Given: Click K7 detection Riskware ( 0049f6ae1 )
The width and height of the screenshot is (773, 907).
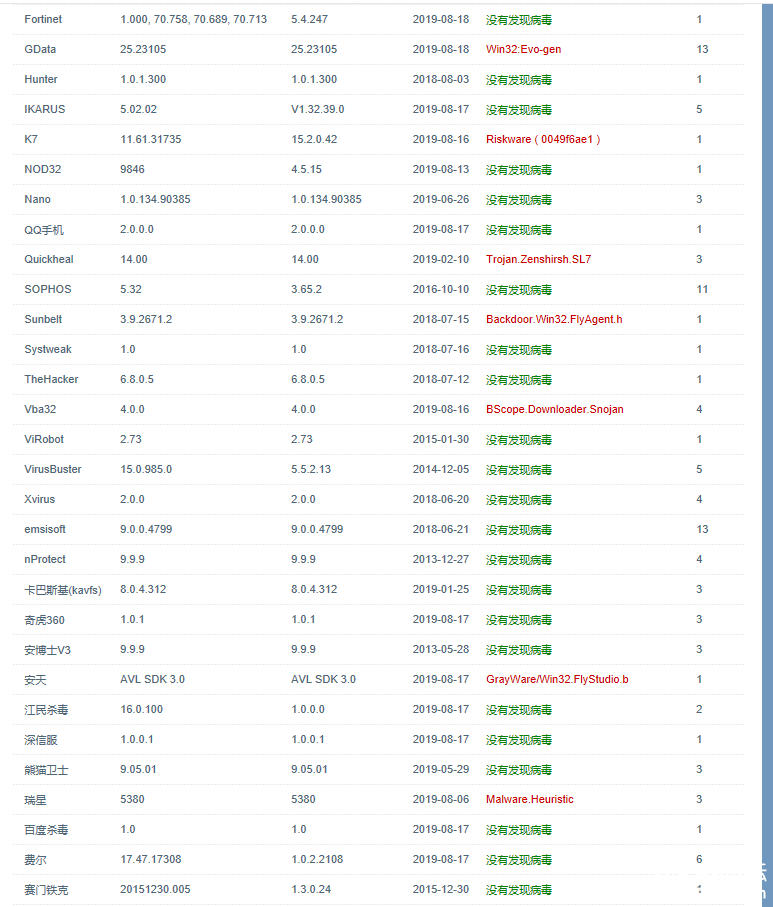Looking at the screenshot, I should pos(543,139).
